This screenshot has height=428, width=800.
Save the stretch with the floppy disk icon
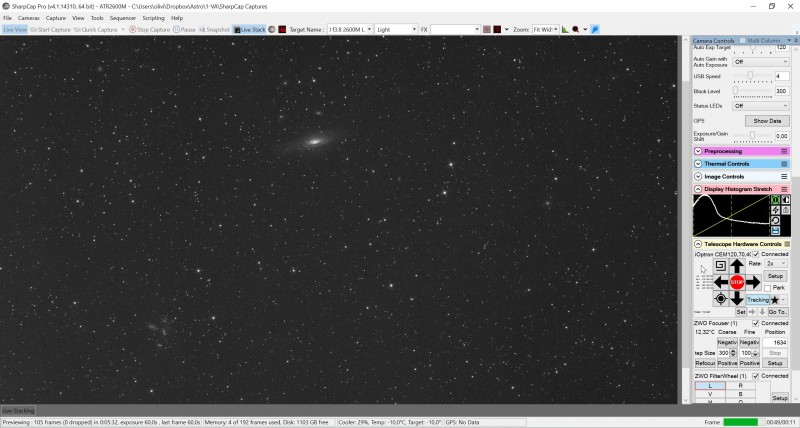[776, 231]
